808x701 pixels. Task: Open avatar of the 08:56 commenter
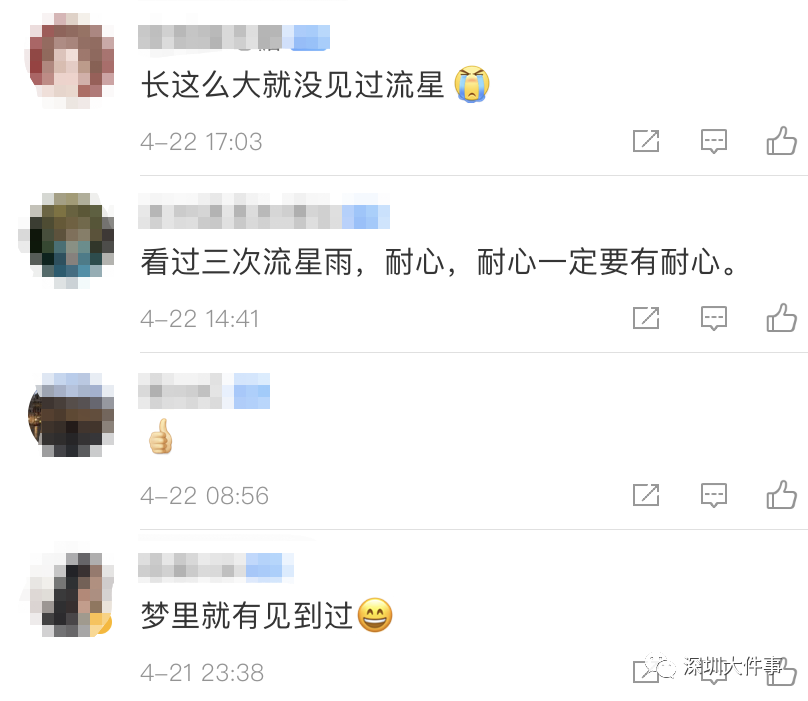coord(71,415)
